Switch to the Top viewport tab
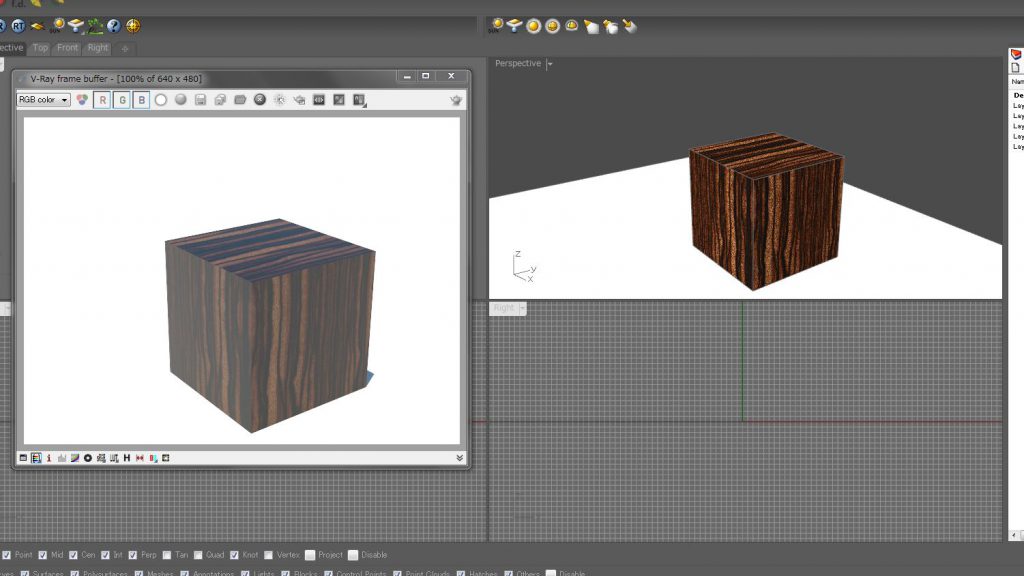The width and height of the screenshot is (1024, 576). tap(40, 47)
